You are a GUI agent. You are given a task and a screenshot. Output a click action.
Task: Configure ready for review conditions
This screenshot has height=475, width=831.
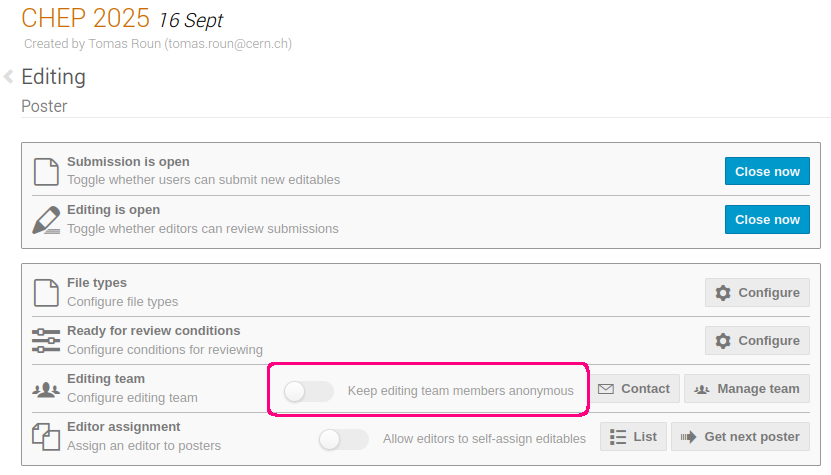pyautogui.click(x=757, y=340)
